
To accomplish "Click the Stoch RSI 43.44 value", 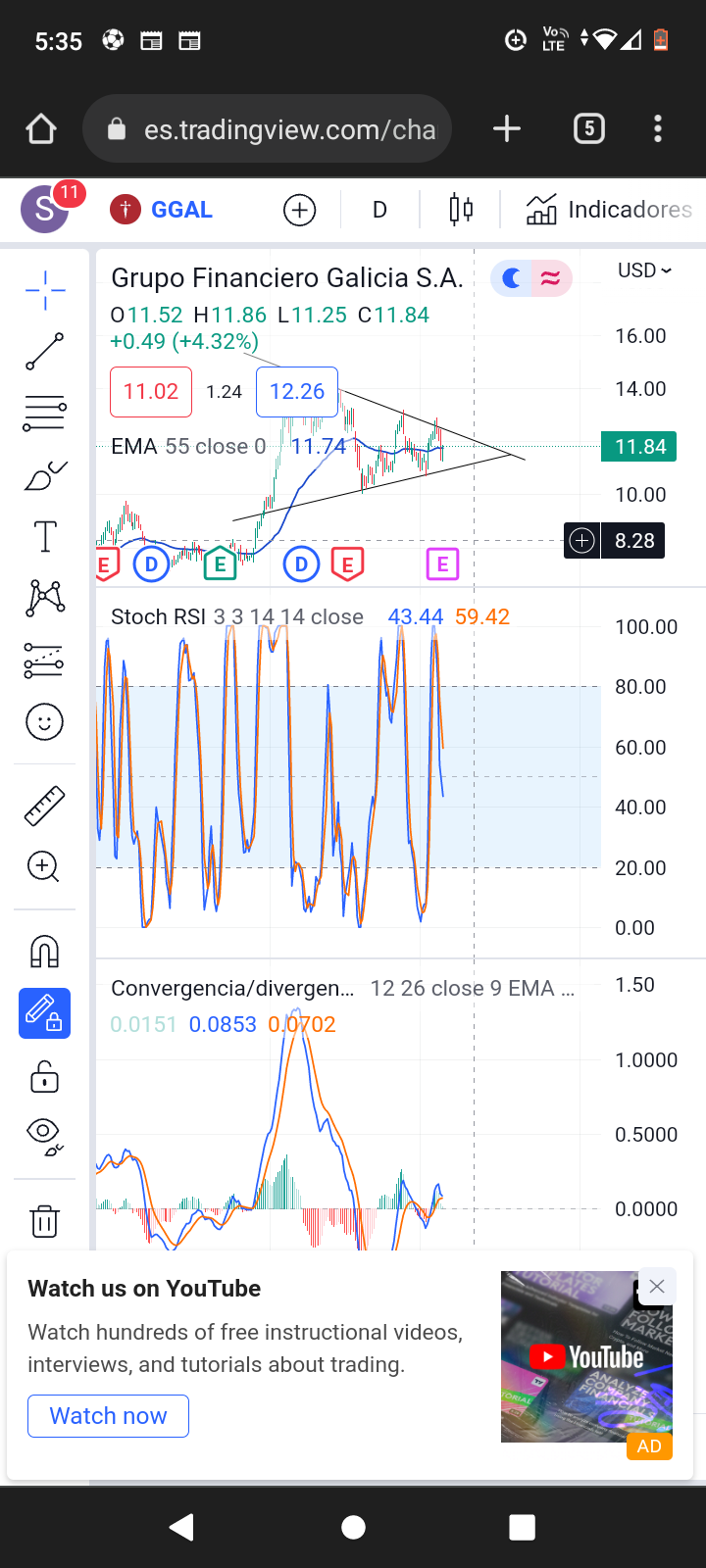I will [x=416, y=617].
